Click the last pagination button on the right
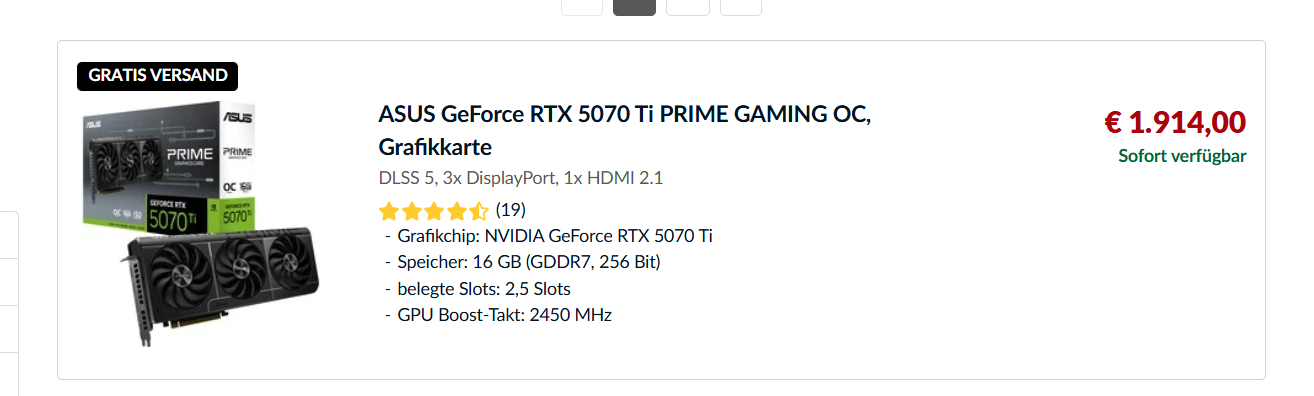 point(741,6)
